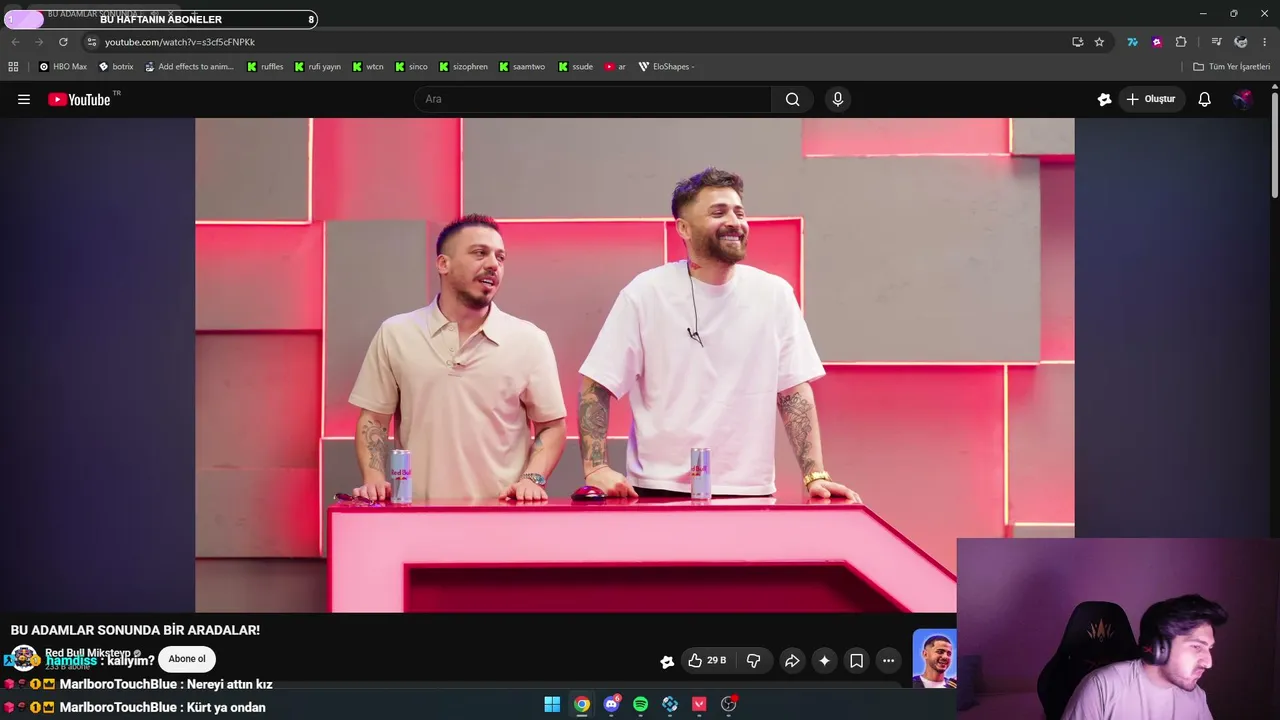Open the sinco bookmark
Viewport: 1280px width, 720px height.
[411, 67]
